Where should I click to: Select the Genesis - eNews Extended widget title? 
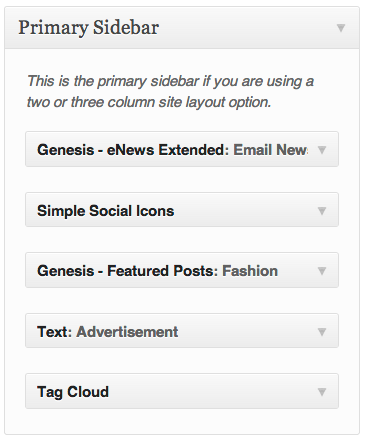coord(133,150)
